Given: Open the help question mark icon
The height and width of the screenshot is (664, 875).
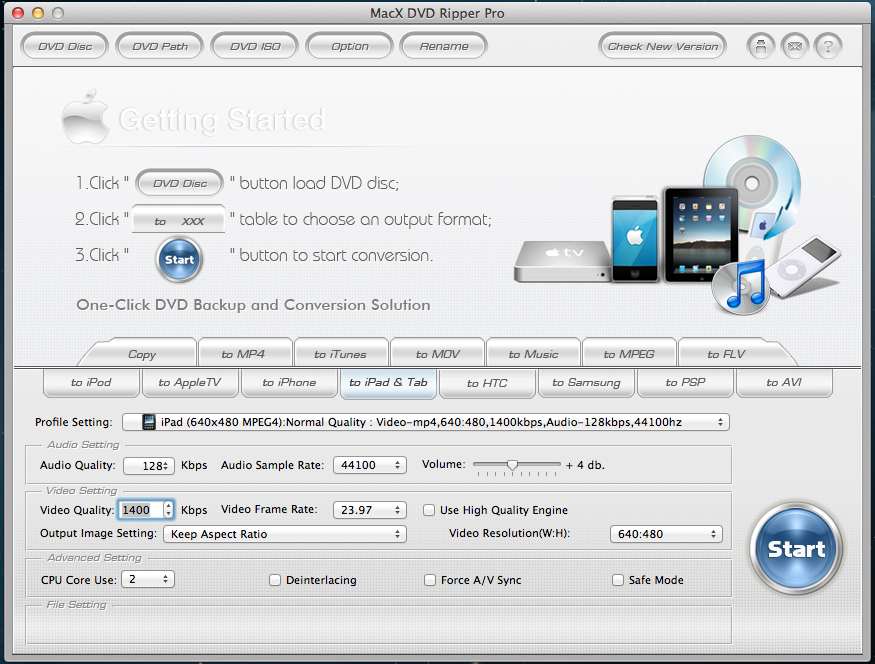Looking at the screenshot, I should (x=828, y=46).
